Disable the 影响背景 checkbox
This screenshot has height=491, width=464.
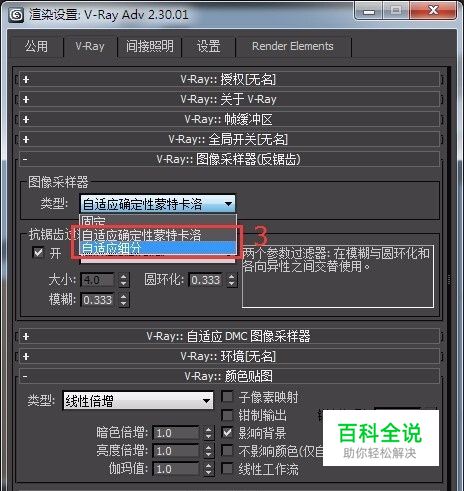[227, 433]
